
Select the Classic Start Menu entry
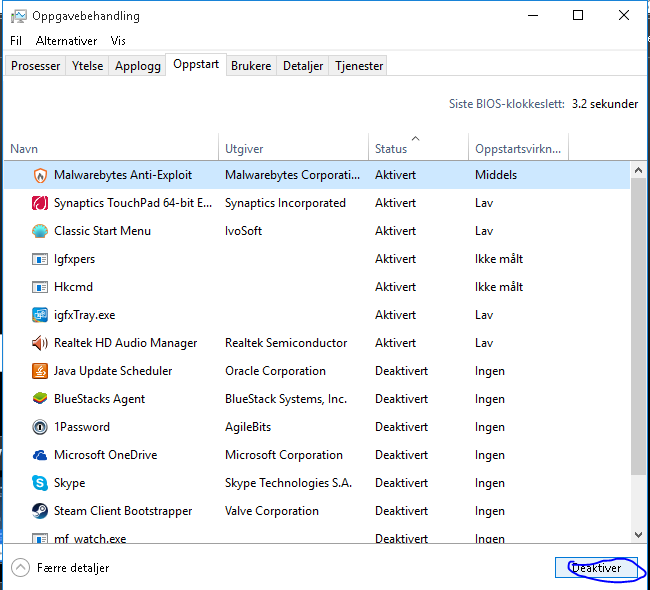point(102,231)
